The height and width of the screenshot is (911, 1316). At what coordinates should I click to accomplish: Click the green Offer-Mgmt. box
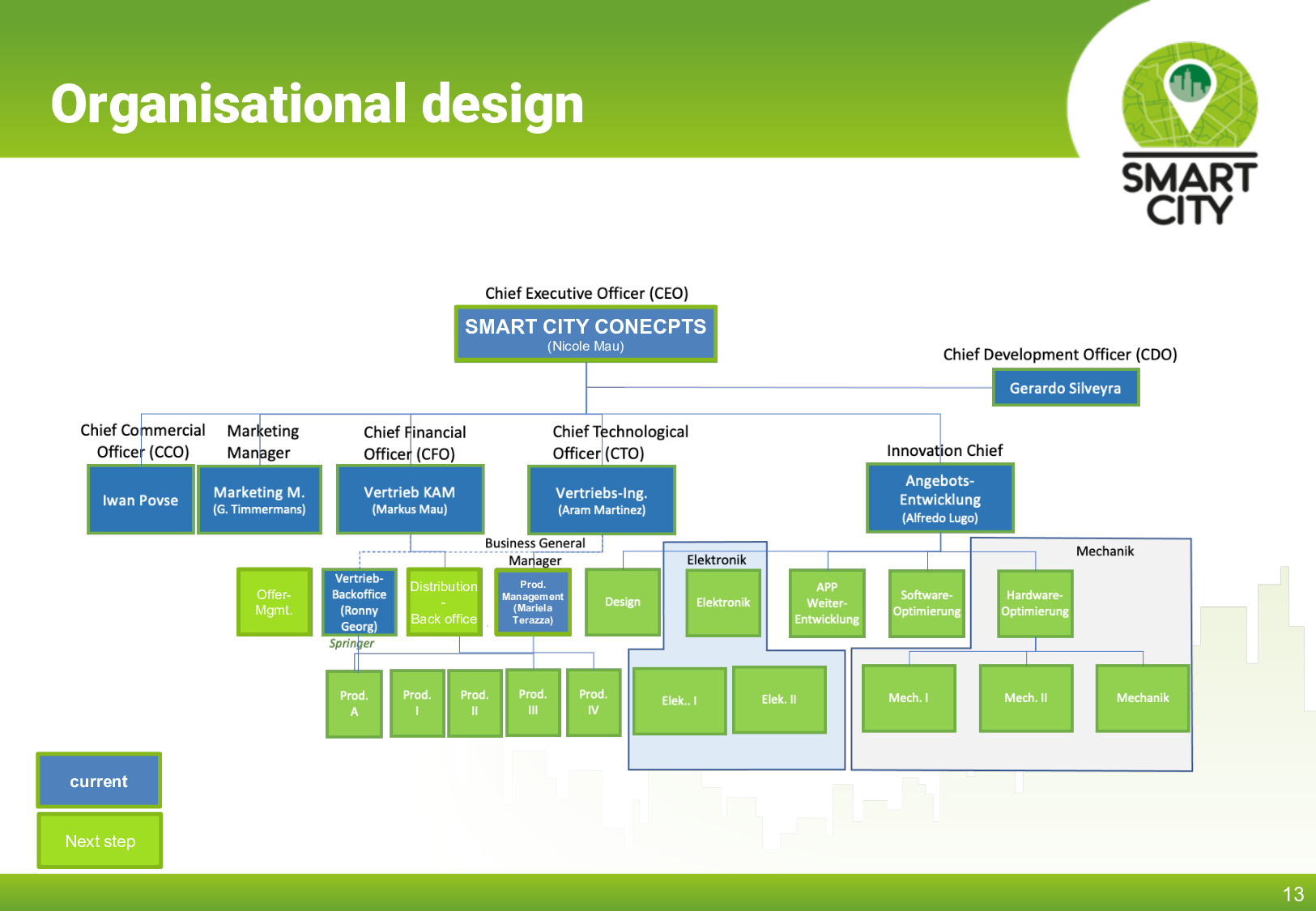coord(274,602)
